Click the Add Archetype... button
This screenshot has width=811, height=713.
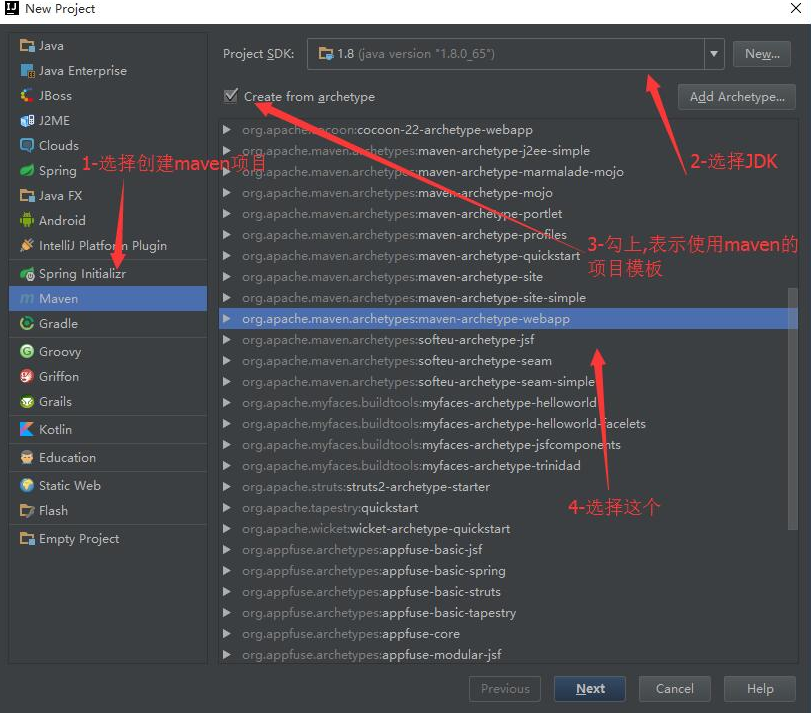point(737,97)
